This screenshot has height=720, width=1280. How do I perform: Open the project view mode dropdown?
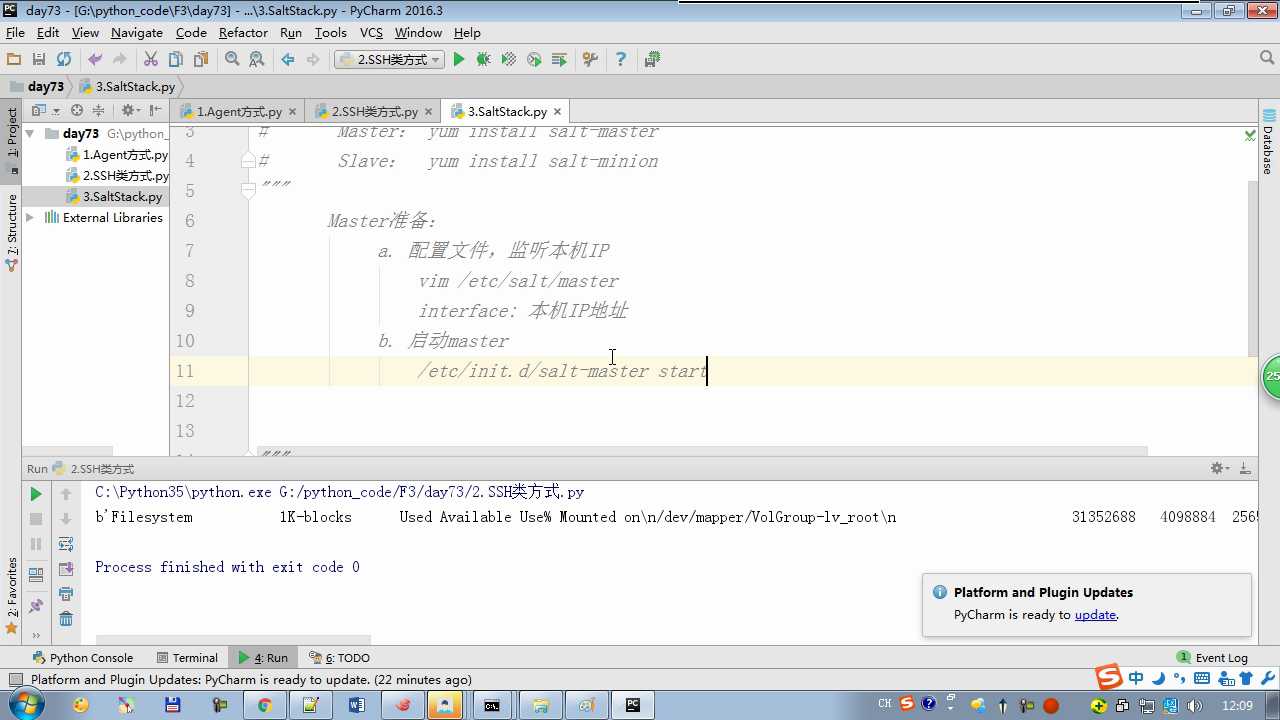point(45,111)
